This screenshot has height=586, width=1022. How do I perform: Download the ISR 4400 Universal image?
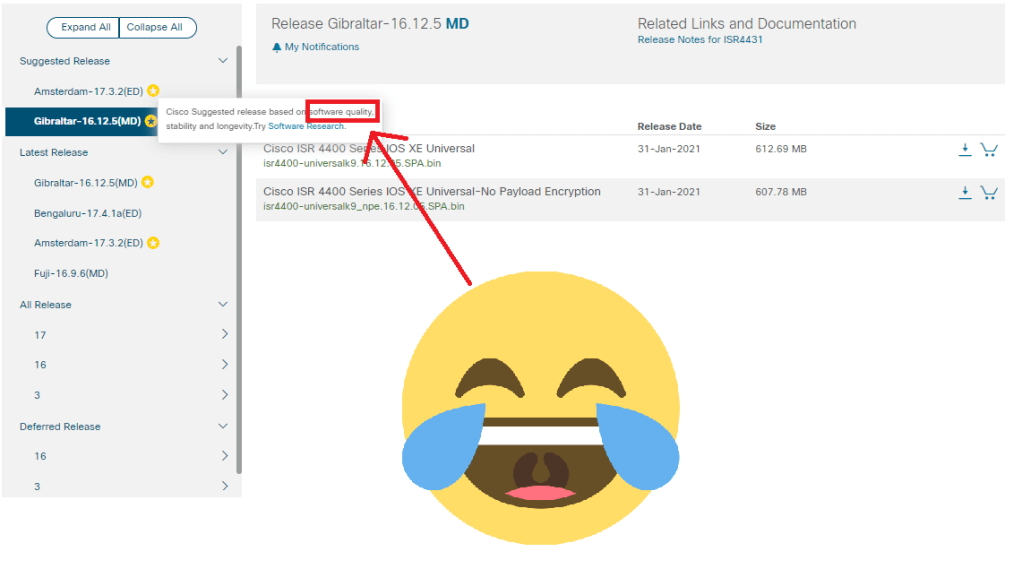pyautogui.click(x=965, y=150)
